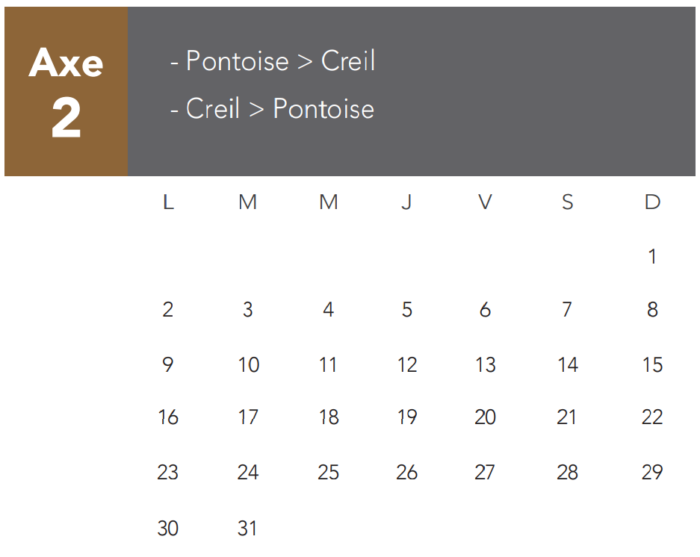Pick date 10 in the calendar
The image size is (700, 557).
(x=248, y=365)
